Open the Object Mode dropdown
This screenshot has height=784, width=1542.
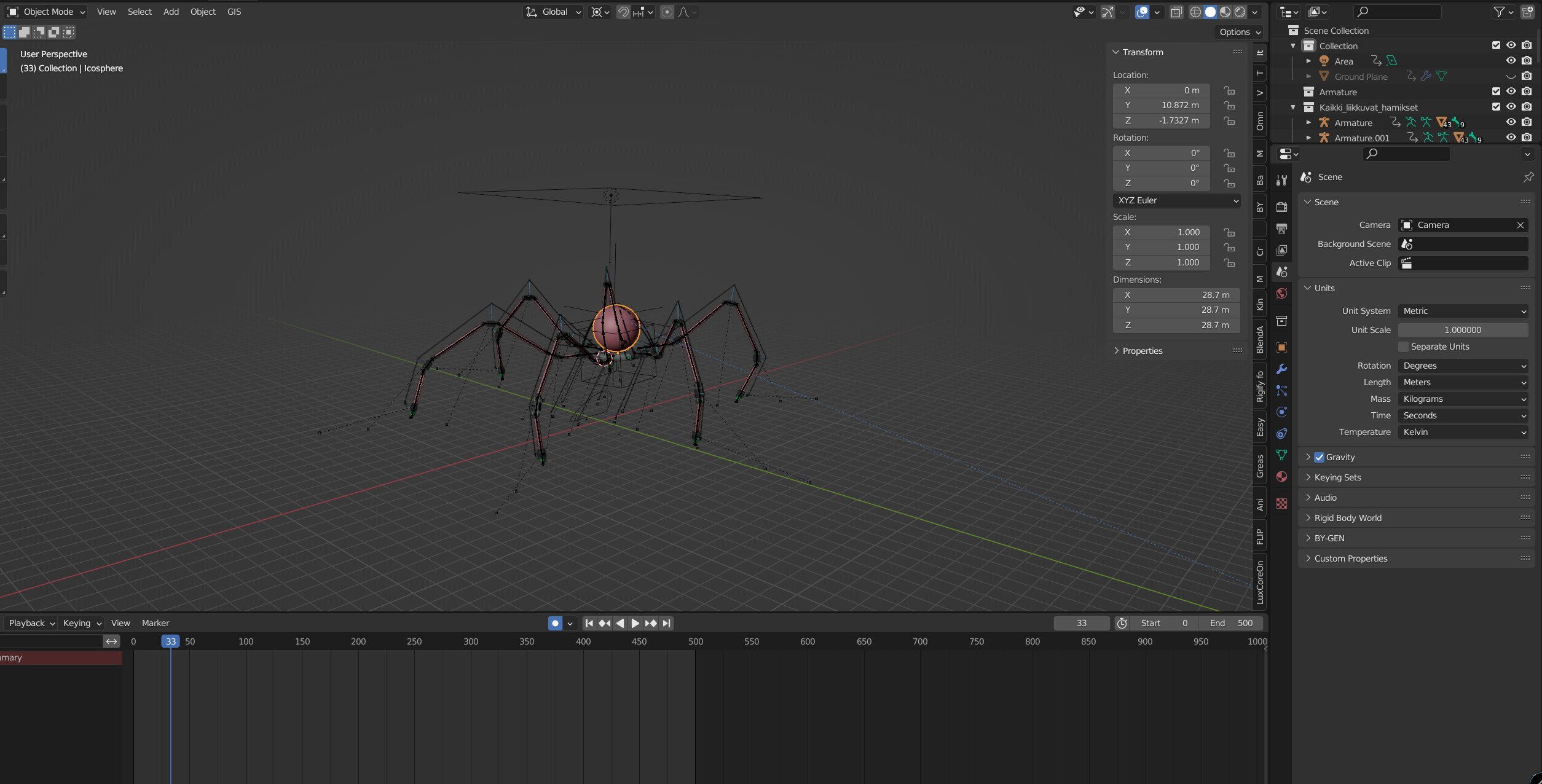pyautogui.click(x=46, y=12)
